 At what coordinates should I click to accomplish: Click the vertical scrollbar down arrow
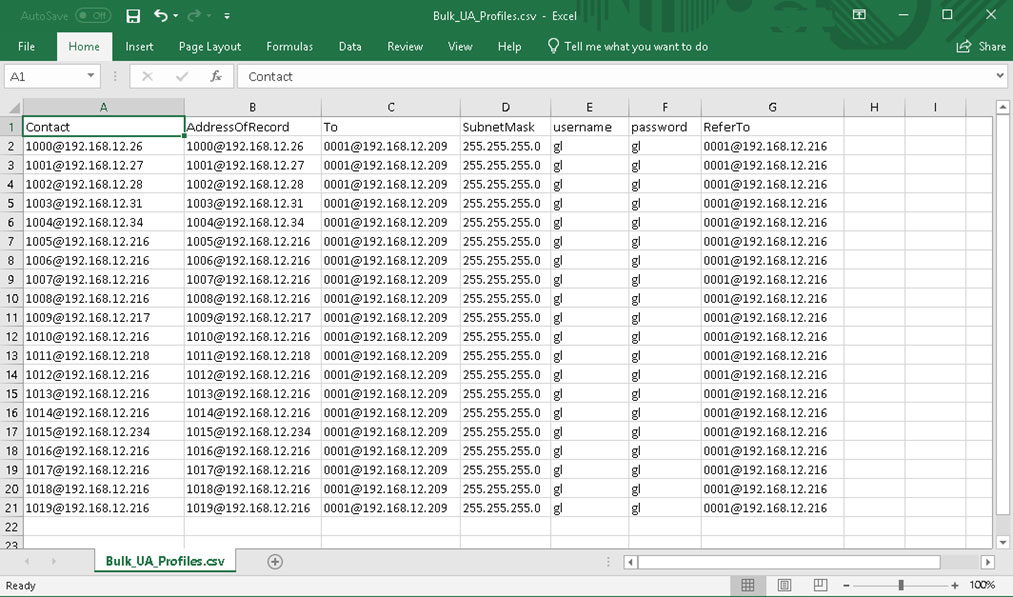click(1002, 542)
